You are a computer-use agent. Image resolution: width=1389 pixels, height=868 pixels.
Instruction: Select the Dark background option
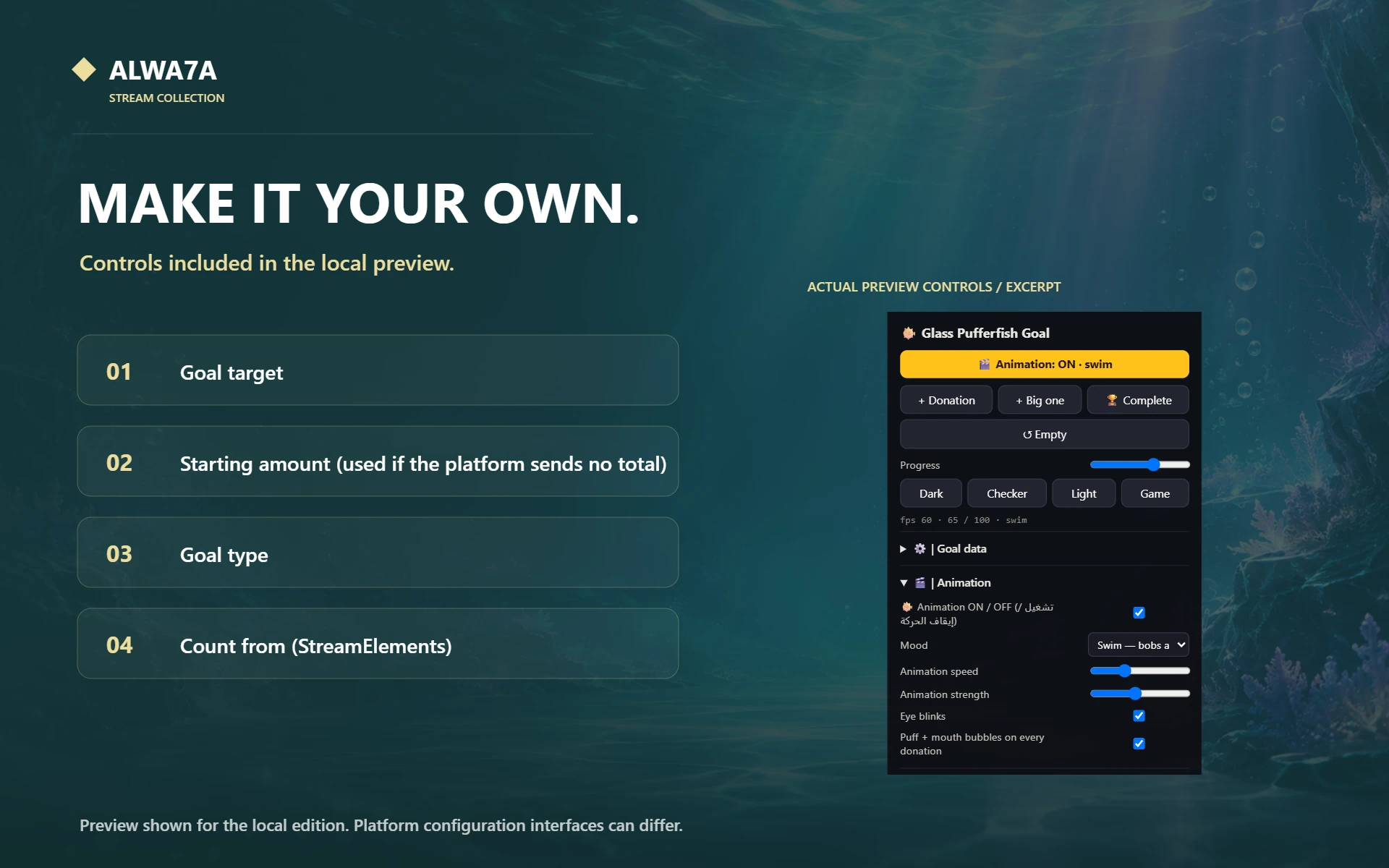coord(931,493)
